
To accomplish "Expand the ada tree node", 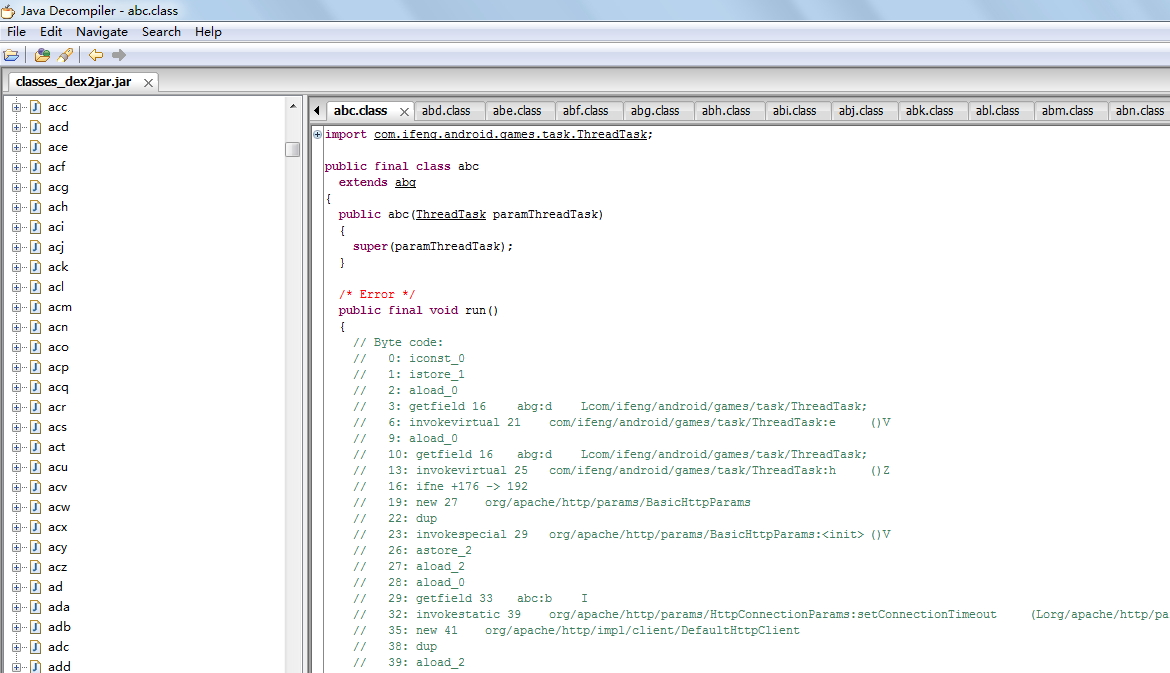I will tap(17, 607).
